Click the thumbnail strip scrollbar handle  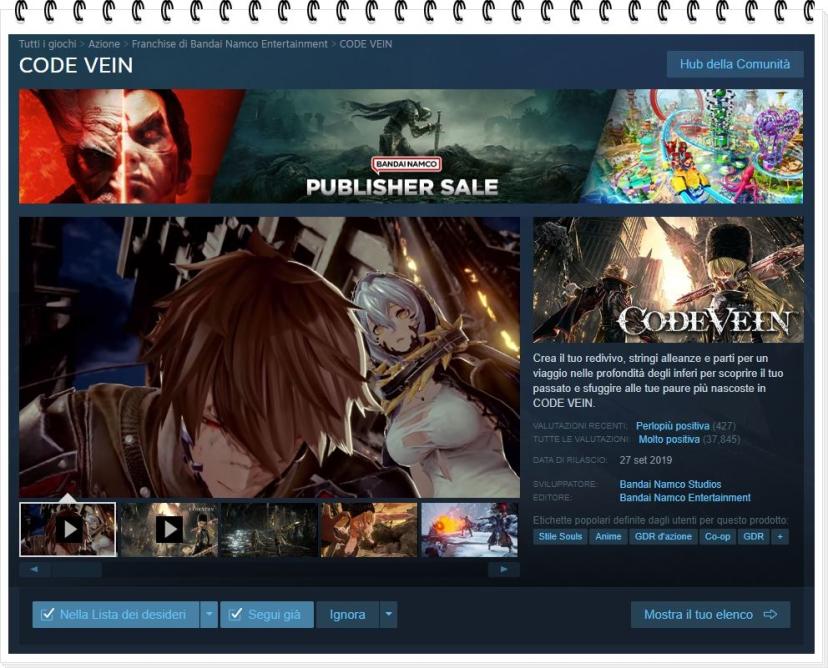point(77,570)
